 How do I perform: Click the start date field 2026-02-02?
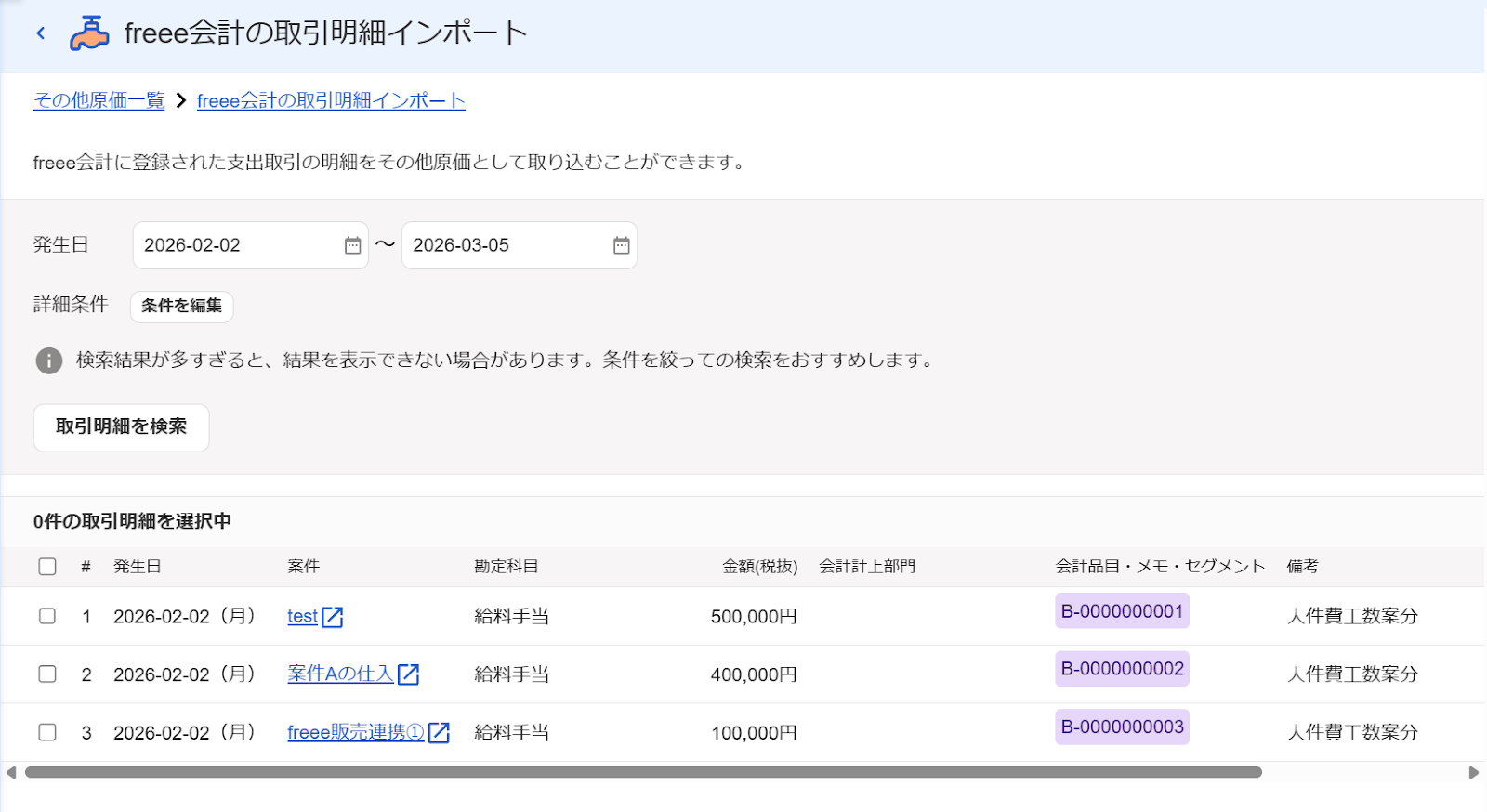251,245
